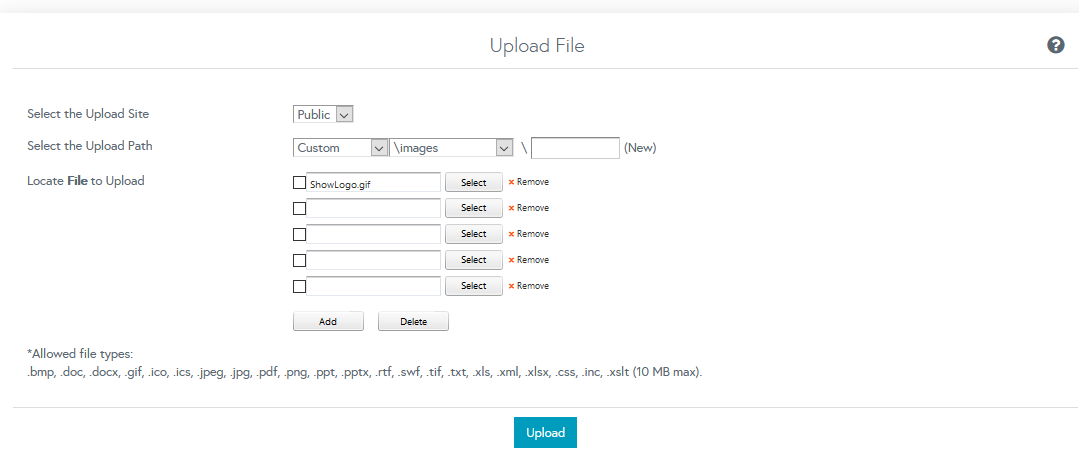The height and width of the screenshot is (464, 1079).
Task: Open the \images folder dropdown
Action: tap(450, 148)
